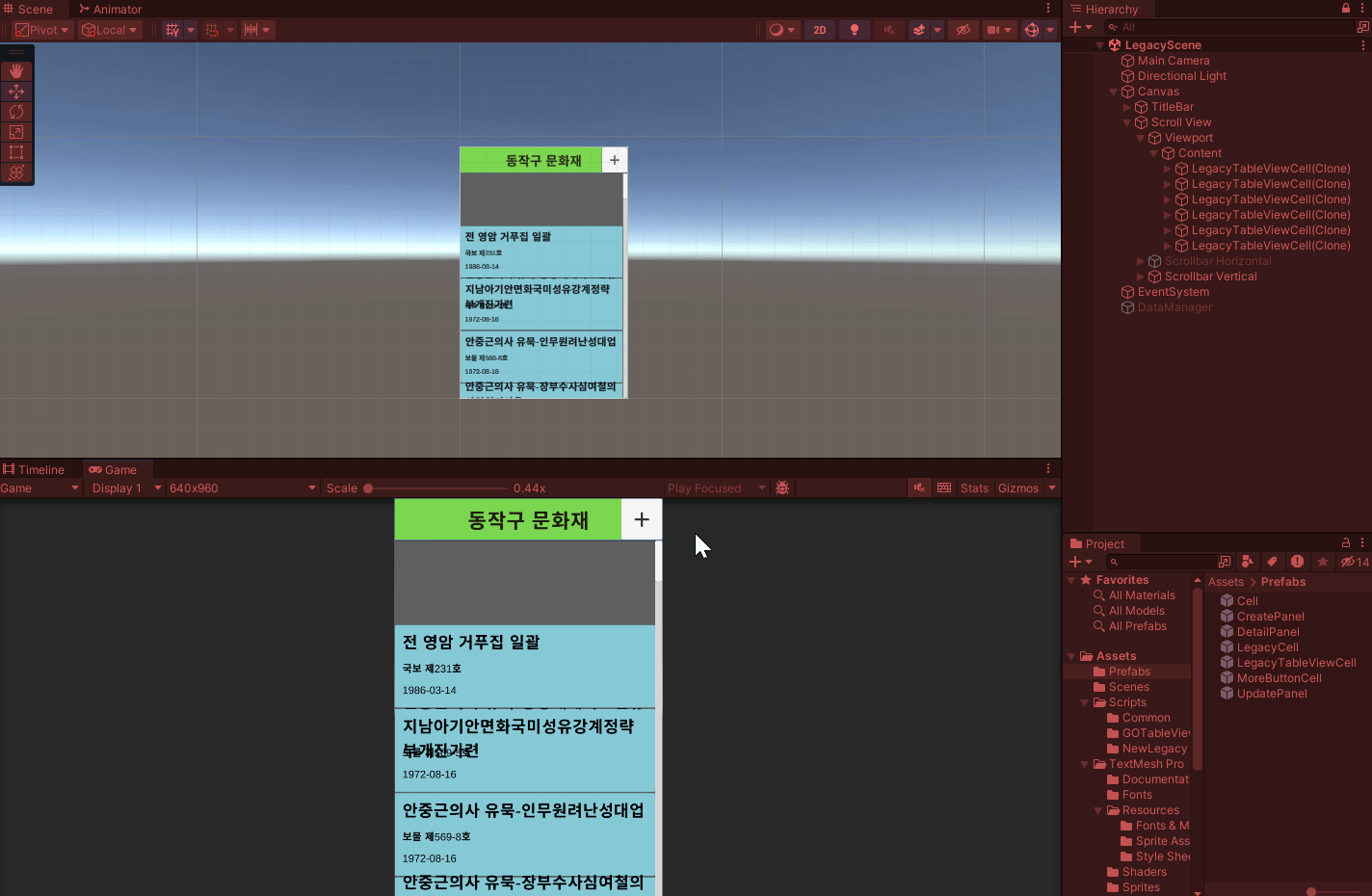Open the Game view mode dropdown
Screen dimensions: 1372x896
pyautogui.click(x=40, y=488)
